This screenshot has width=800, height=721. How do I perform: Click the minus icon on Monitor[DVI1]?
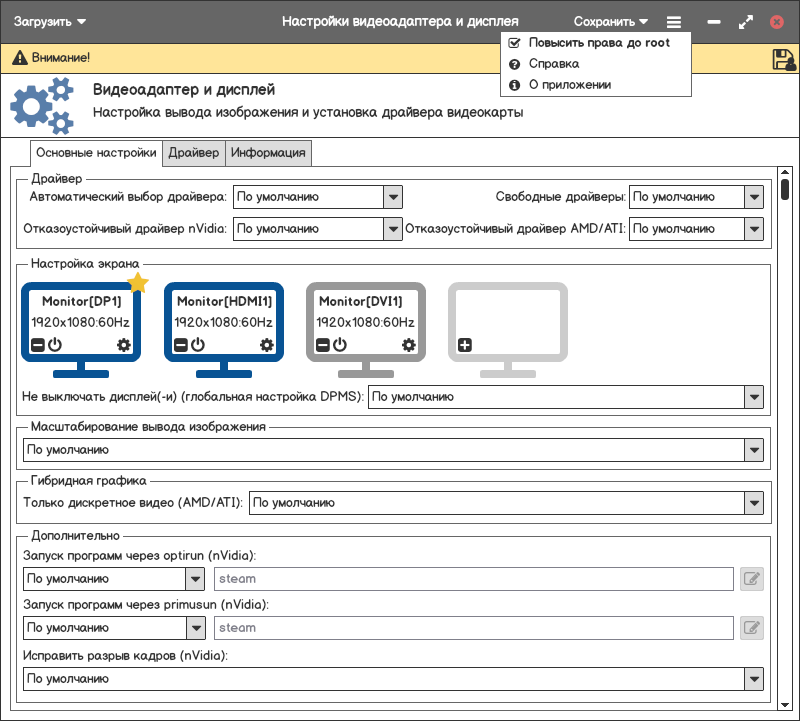(x=323, y=345)
